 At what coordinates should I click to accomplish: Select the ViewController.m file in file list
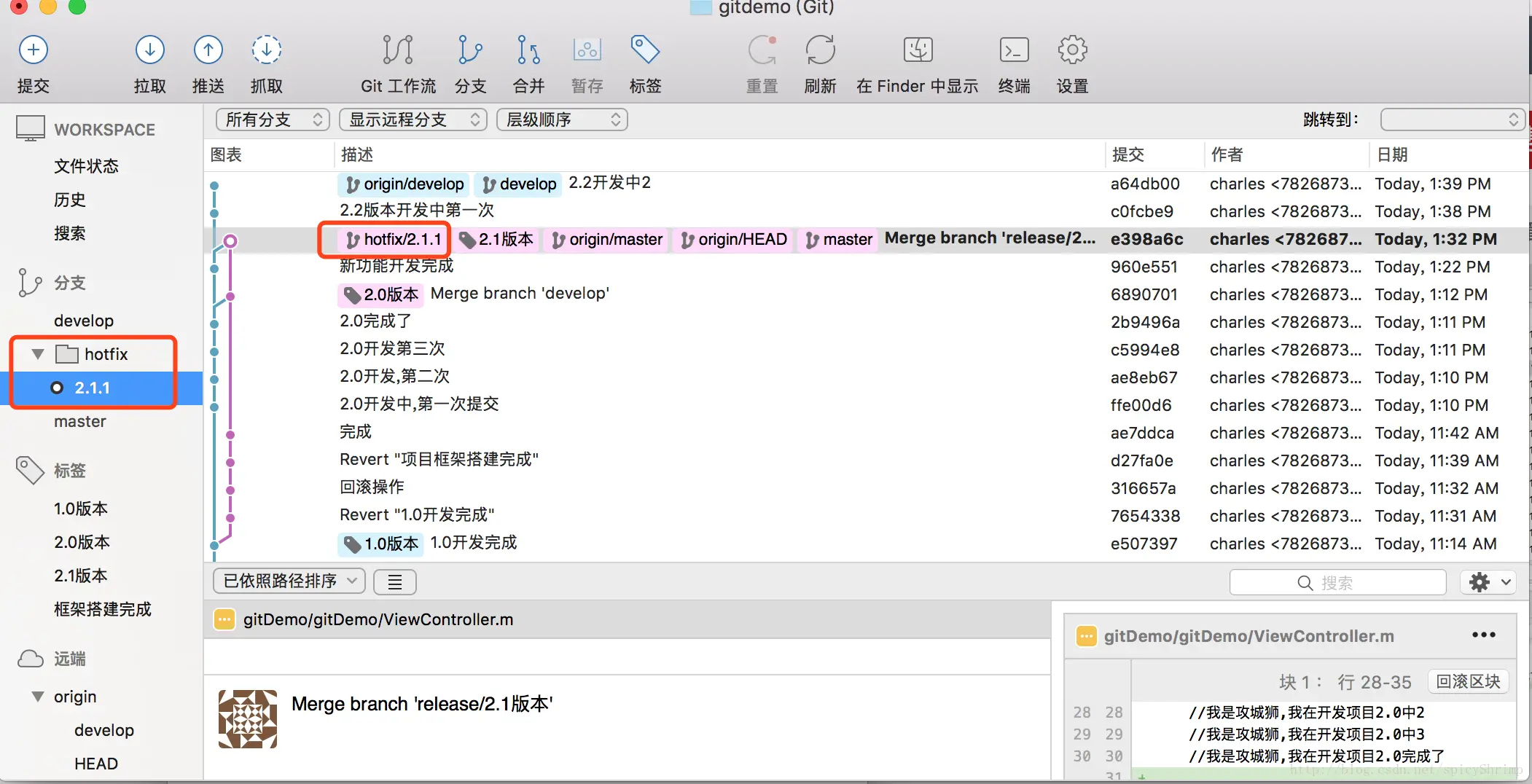pos(628,619)
